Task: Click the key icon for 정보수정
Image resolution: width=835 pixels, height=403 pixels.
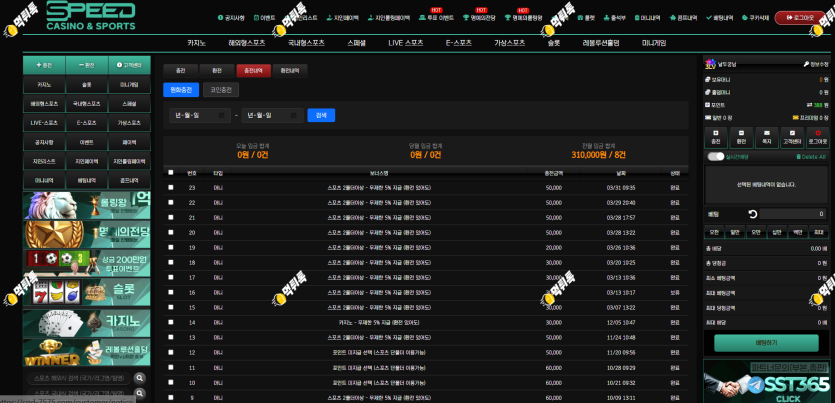Action: [806, 64]
